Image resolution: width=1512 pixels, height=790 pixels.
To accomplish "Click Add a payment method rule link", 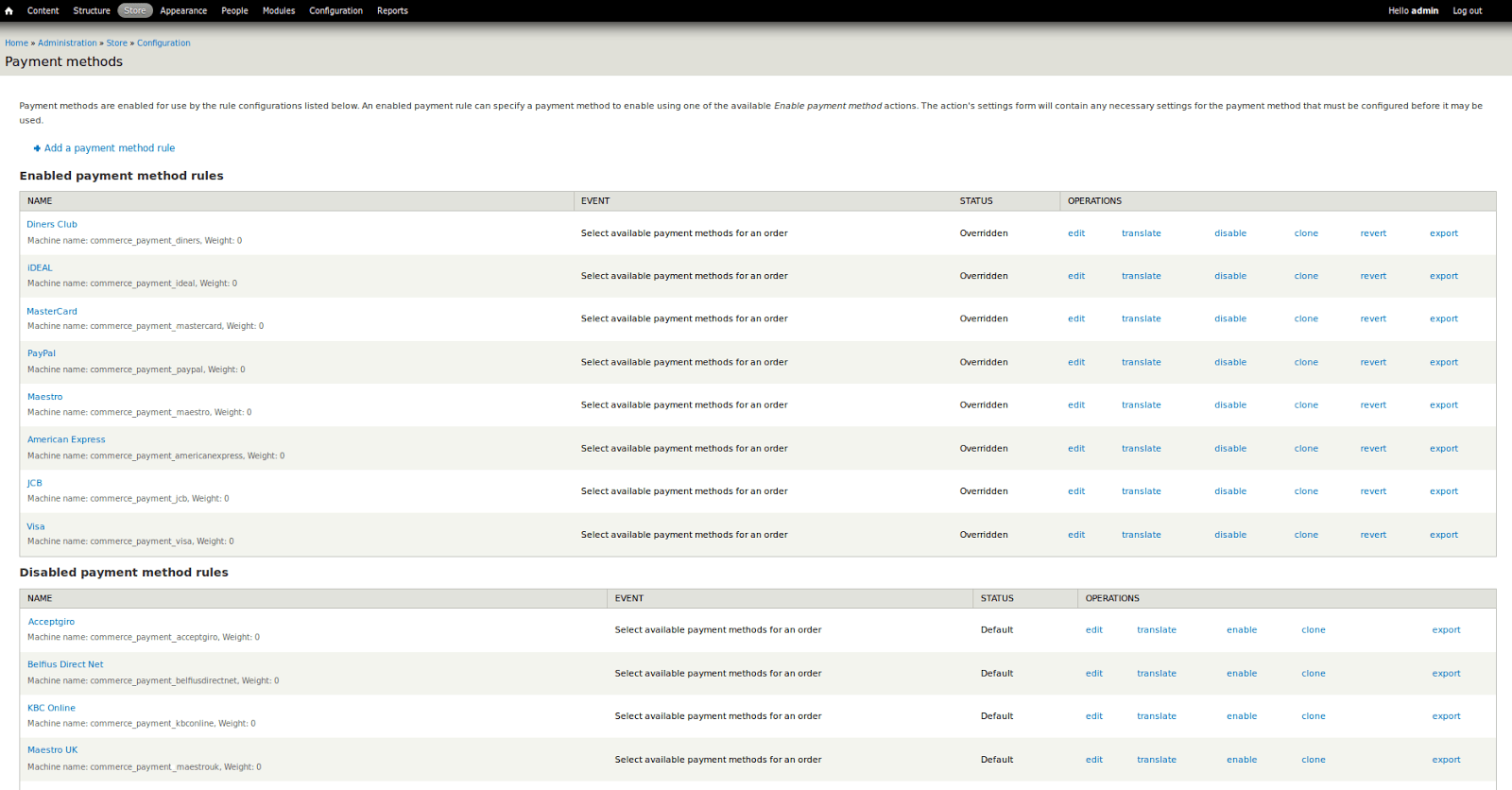I will [x=110, y=148].
